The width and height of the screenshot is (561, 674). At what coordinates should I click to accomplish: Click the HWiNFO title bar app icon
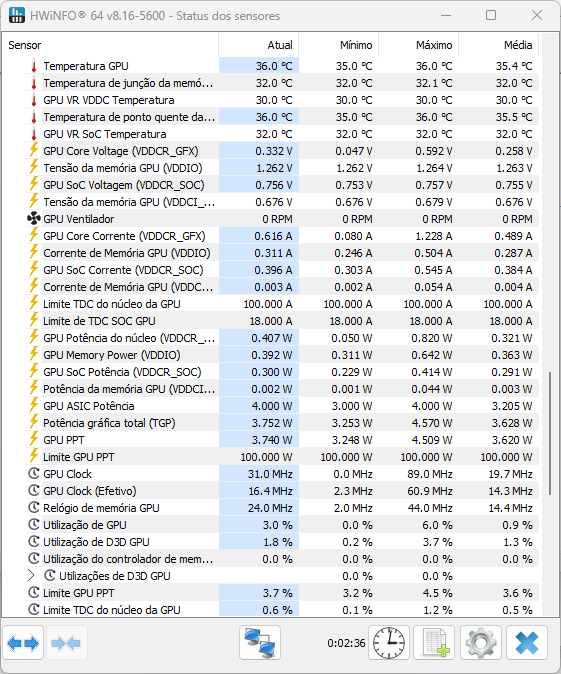click(16, 15)
